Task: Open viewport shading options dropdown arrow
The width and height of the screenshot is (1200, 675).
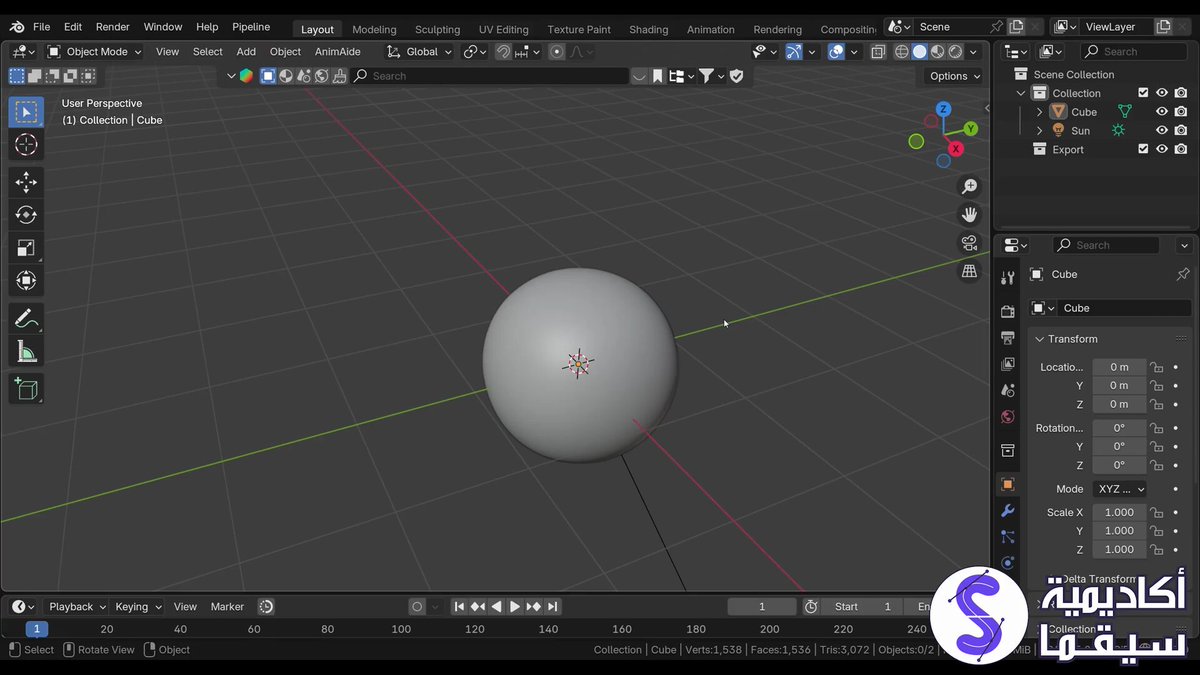Action: (x=973, y=51)
